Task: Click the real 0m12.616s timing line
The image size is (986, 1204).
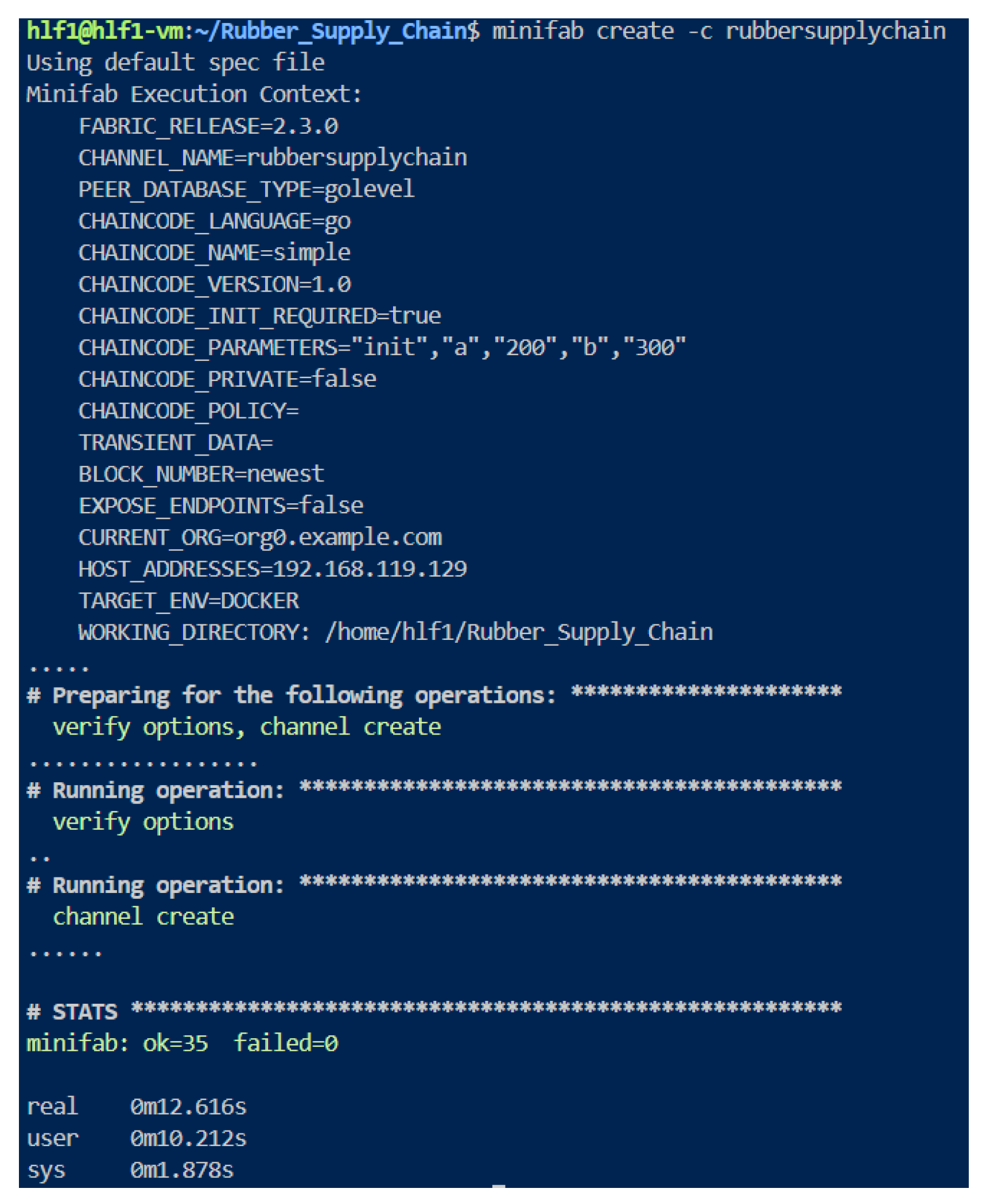Action: [137, 1106]
